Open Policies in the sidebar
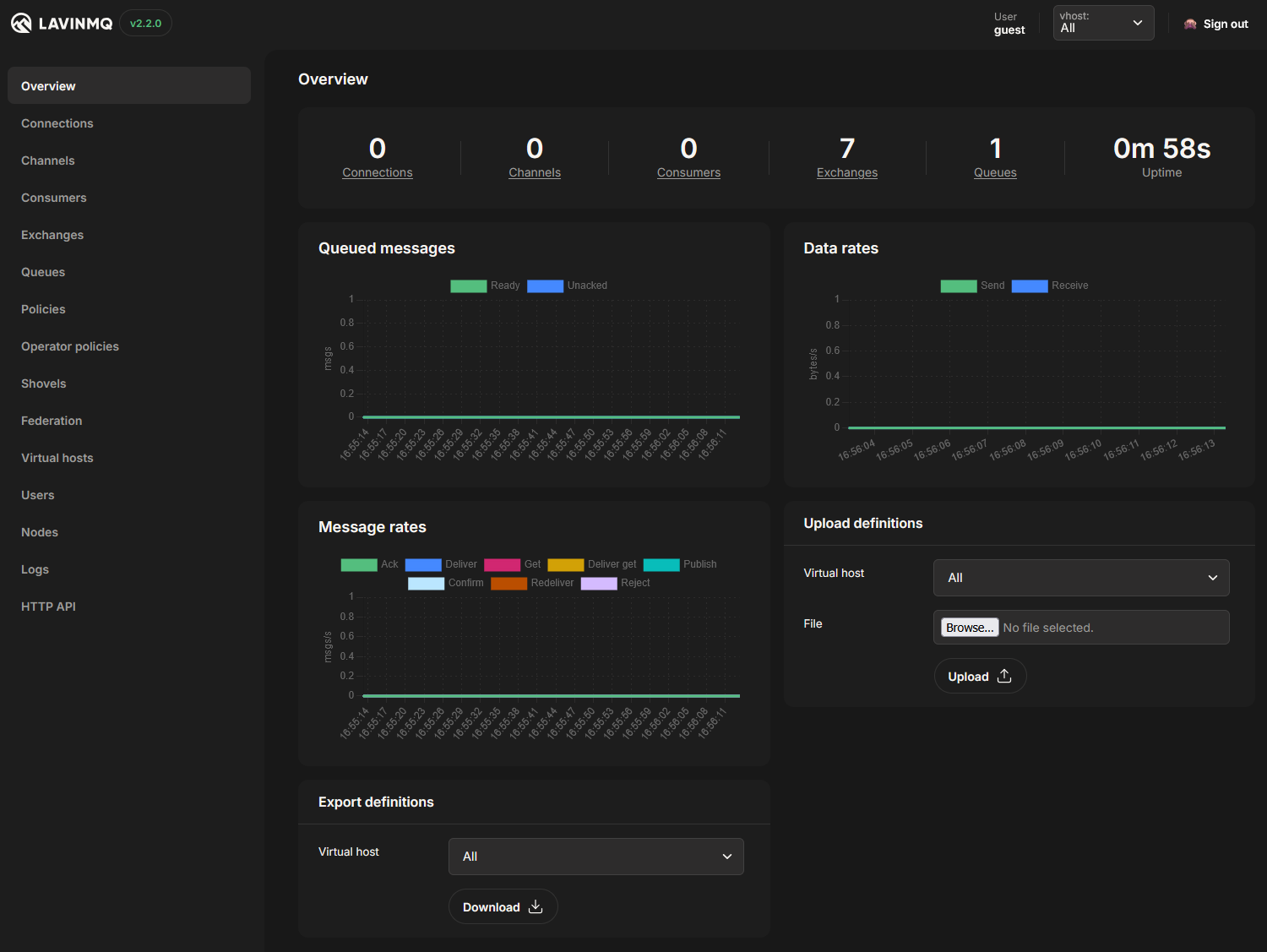Viewport: 1267px width, 952px height. click(129, 309)
